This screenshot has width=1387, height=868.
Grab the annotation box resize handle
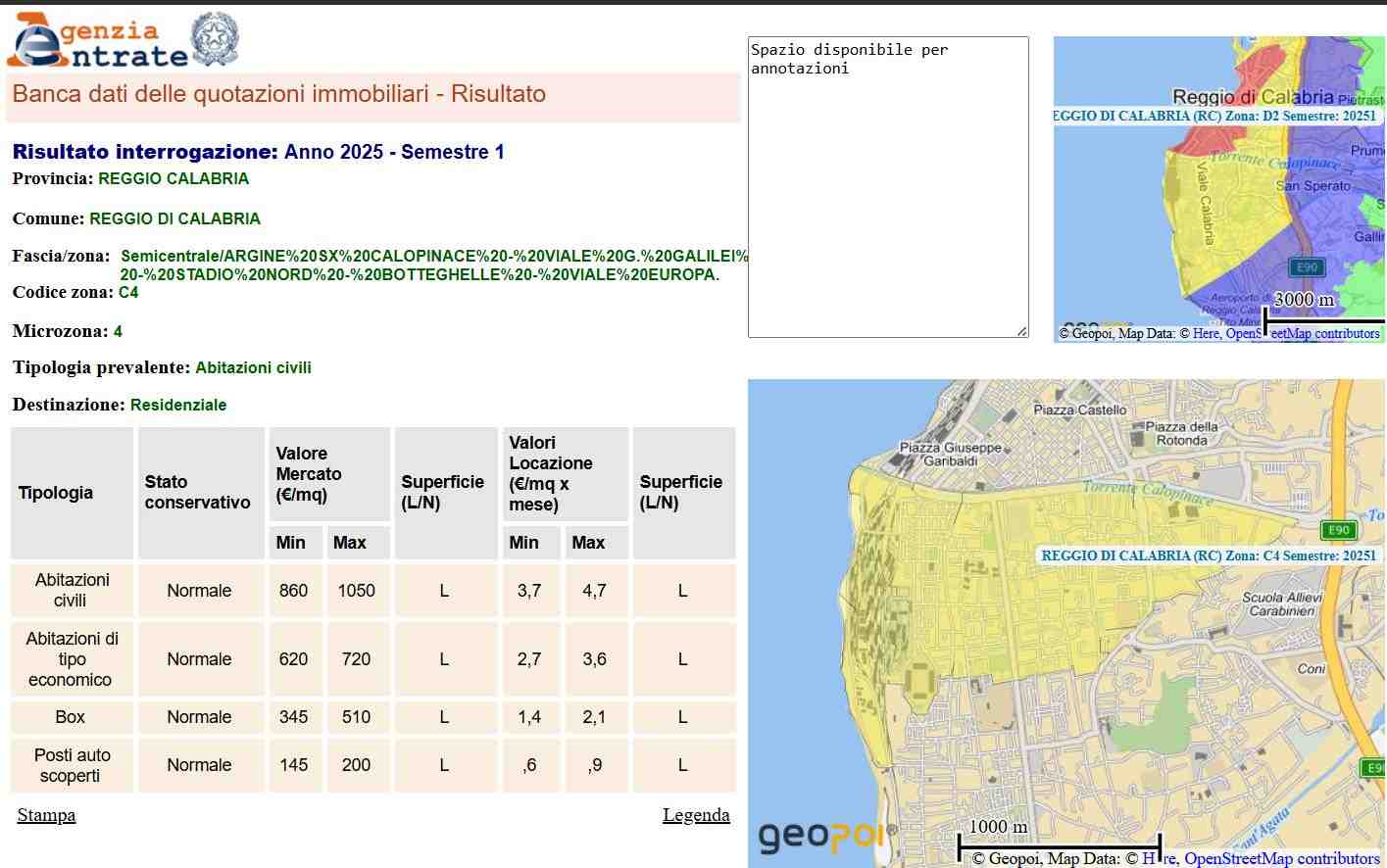pyautogui.click(x=1021, y=331)
